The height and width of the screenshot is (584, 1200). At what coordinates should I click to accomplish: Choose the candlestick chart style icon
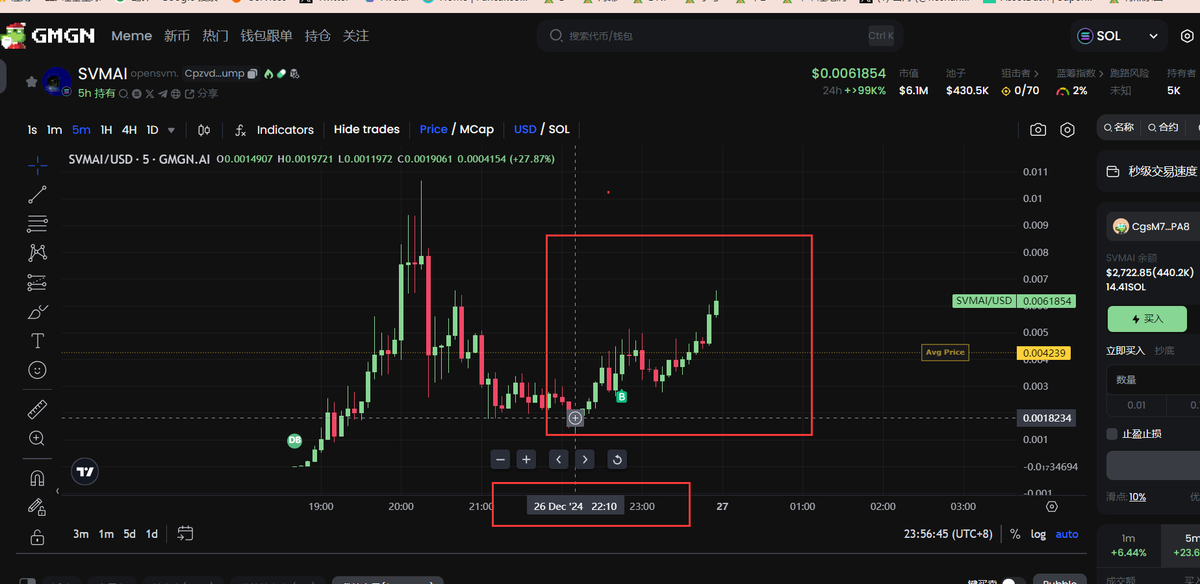pos(204,130)
